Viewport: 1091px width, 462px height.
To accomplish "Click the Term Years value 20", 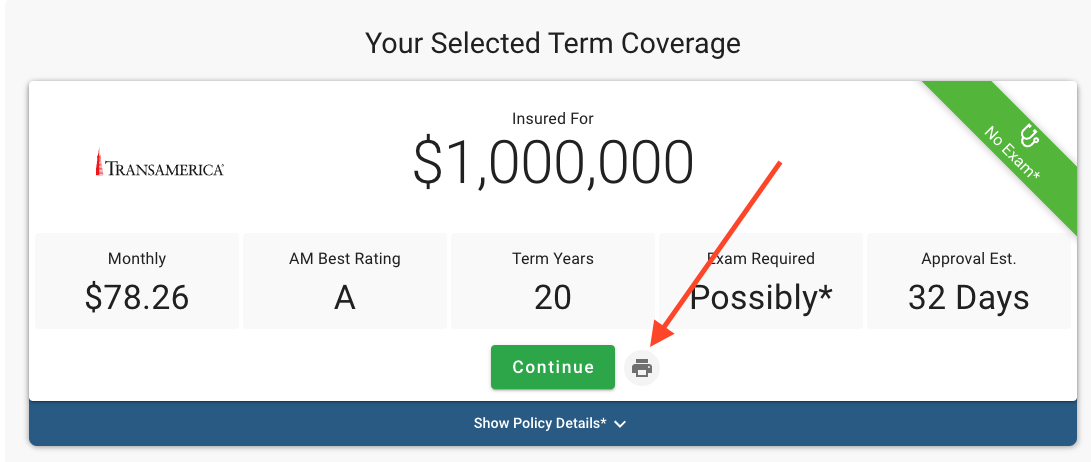I will point(552,297).
